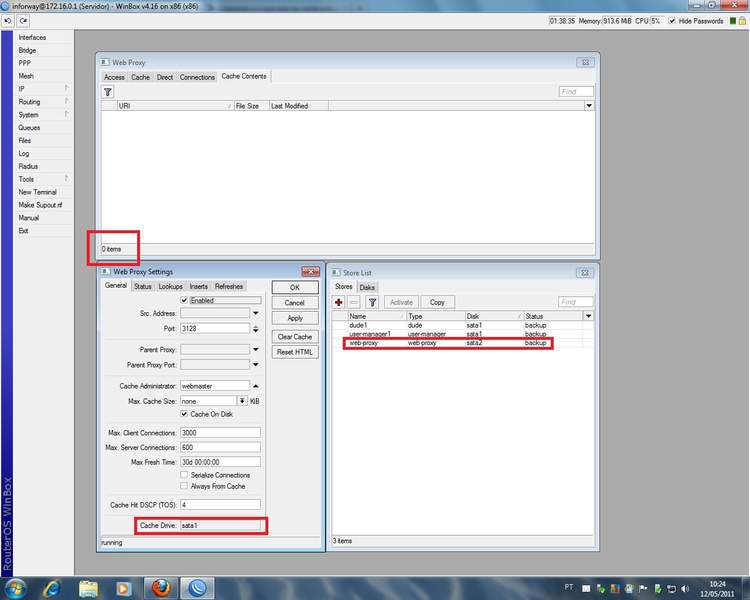Click the Port field stepper arrows
The height and width of the screenshot is (600, 750).
coord(256,329)
